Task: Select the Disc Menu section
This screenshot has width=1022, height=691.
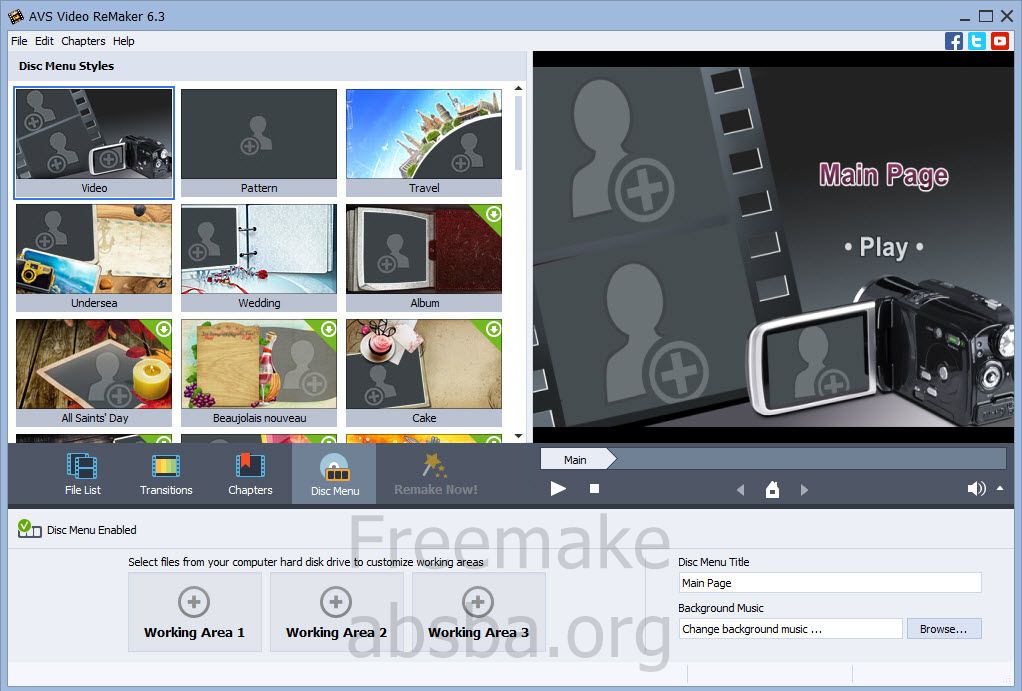Action: point(334,474)
